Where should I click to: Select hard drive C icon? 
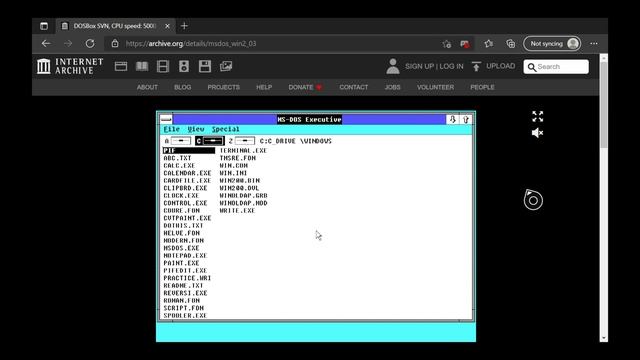pyautogui.click(x=210, y=141)
